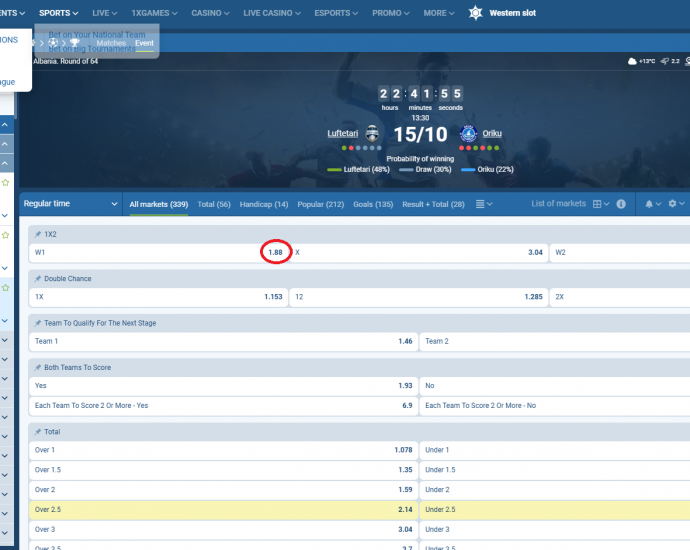Click the Oriku team crest

coord(468,133)
